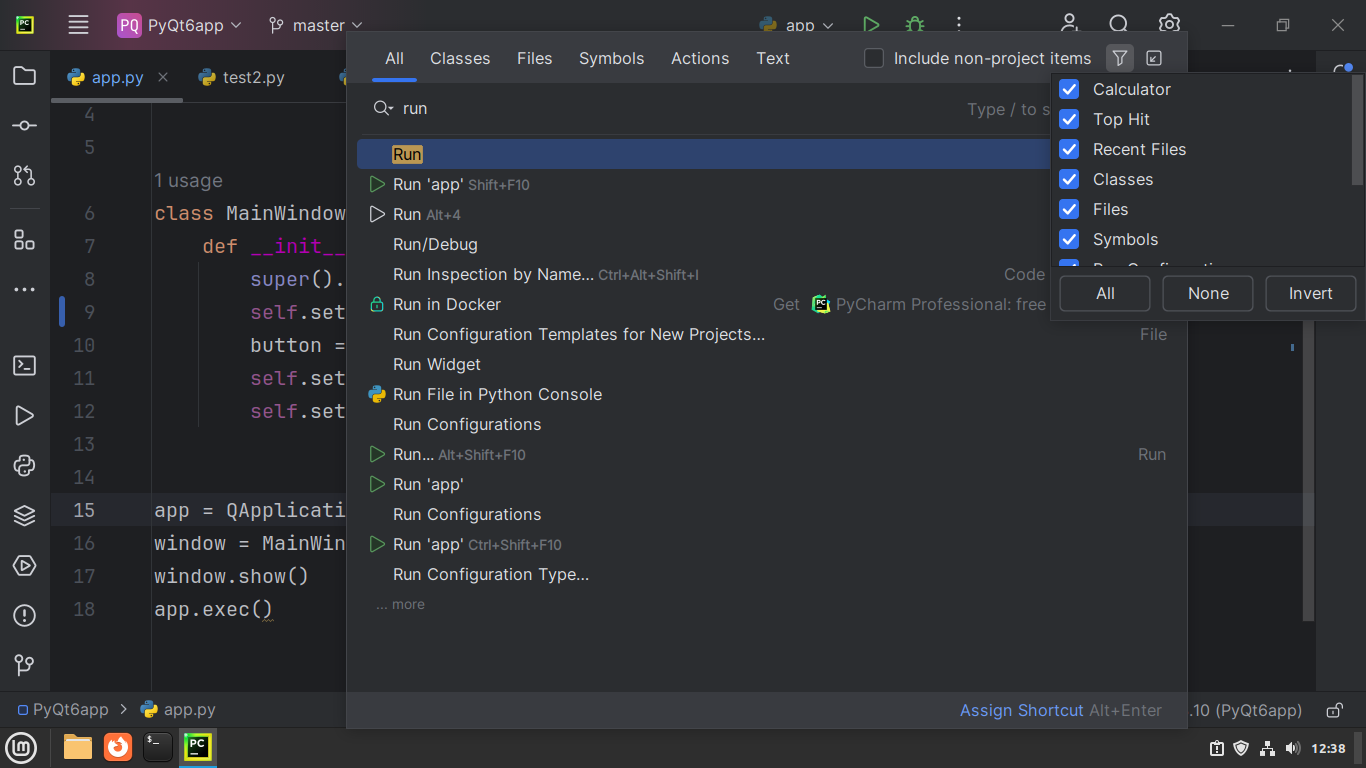This screenshot has height=768, width=1366.
Task: Open the Git tool window
Action: 25,665
